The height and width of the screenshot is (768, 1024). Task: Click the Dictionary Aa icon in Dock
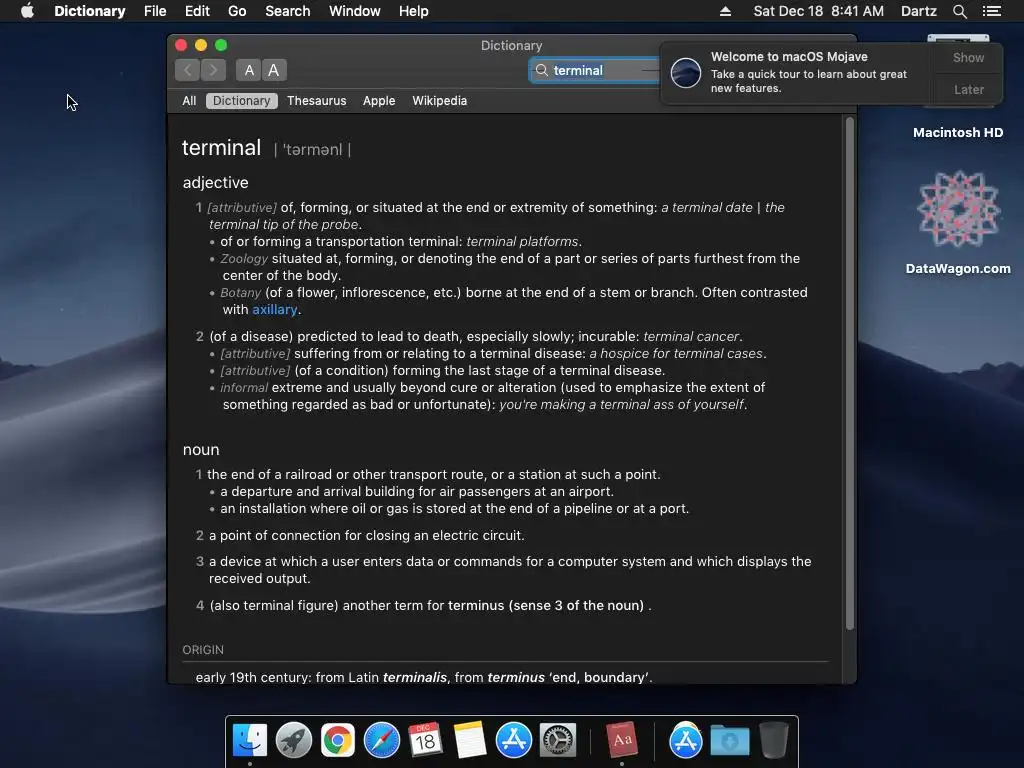click(621, 741)
